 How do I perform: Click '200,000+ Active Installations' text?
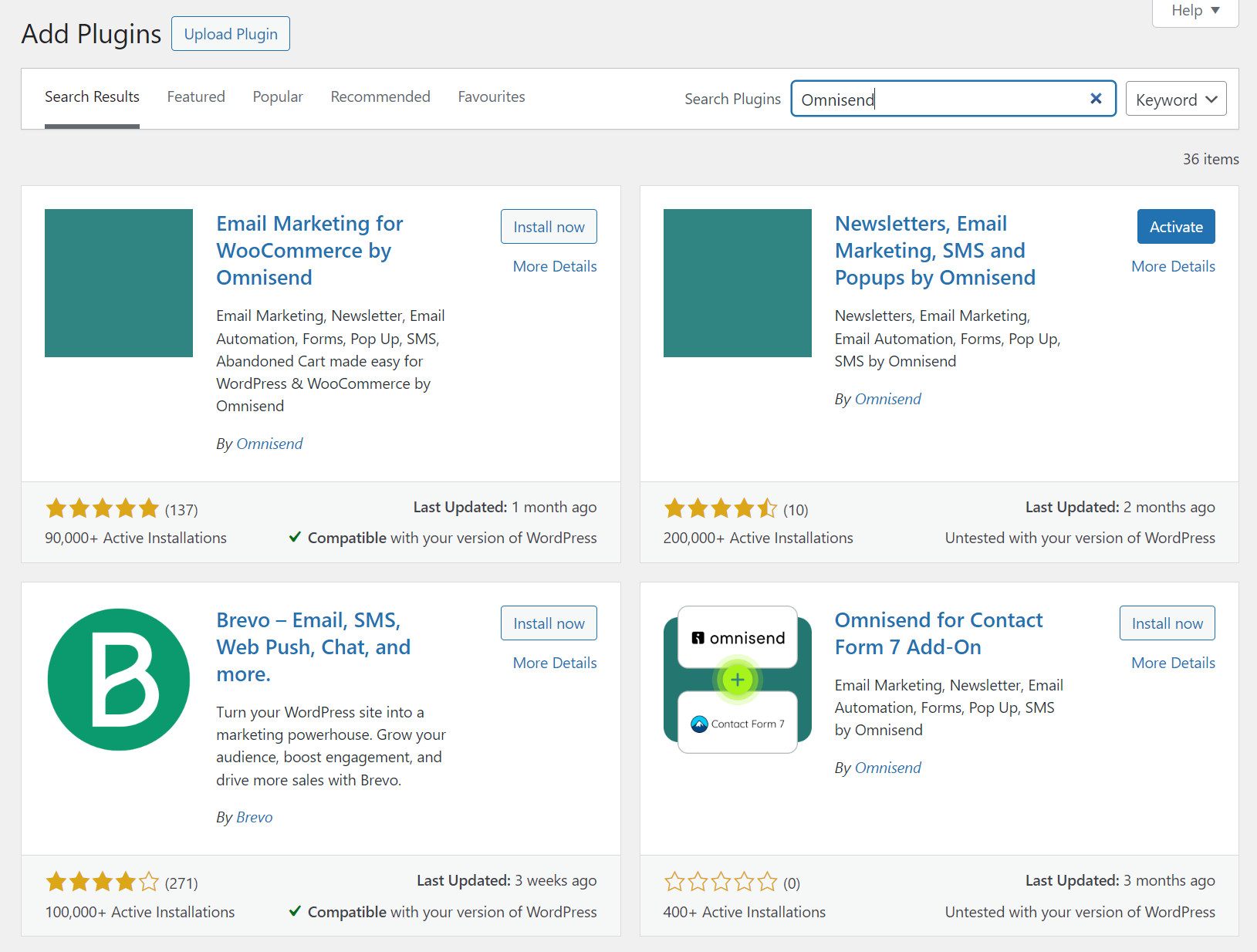[759, 538]
